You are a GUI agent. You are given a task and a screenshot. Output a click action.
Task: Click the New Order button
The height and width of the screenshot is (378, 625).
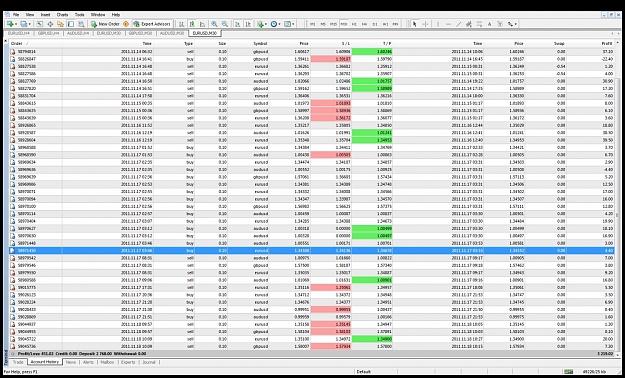[105, 24]
